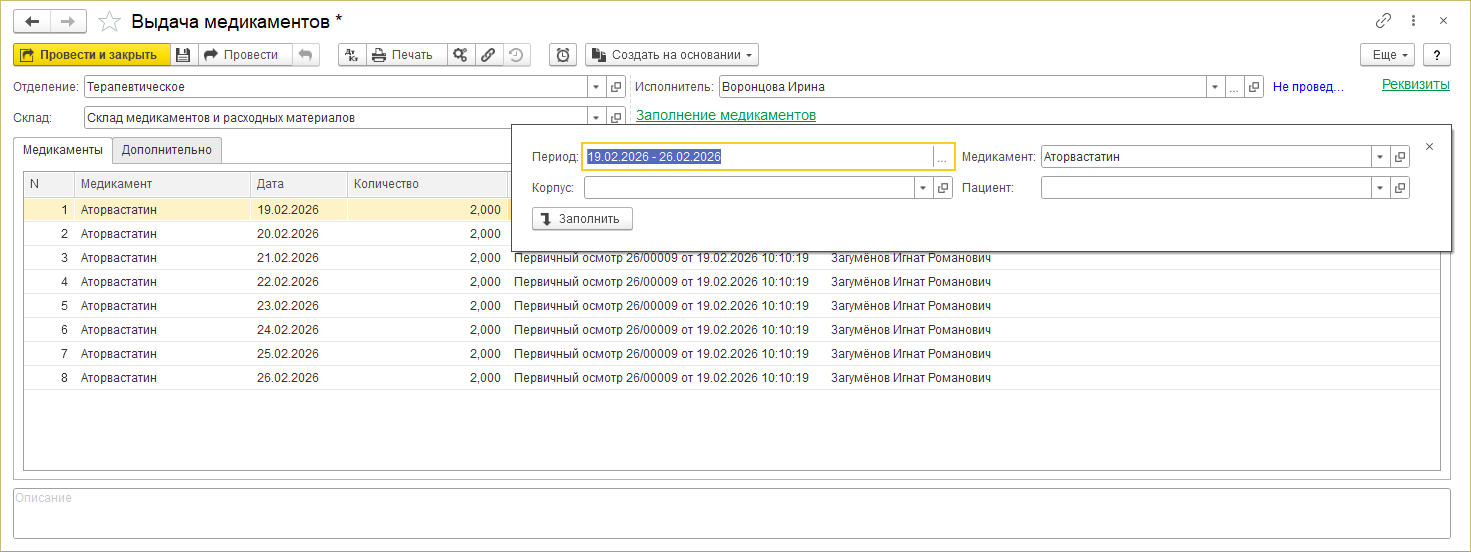Switch to the Дополнительно tab
Image resolution: width=1471 pixels, height=552 pixels.
(167, 150)
